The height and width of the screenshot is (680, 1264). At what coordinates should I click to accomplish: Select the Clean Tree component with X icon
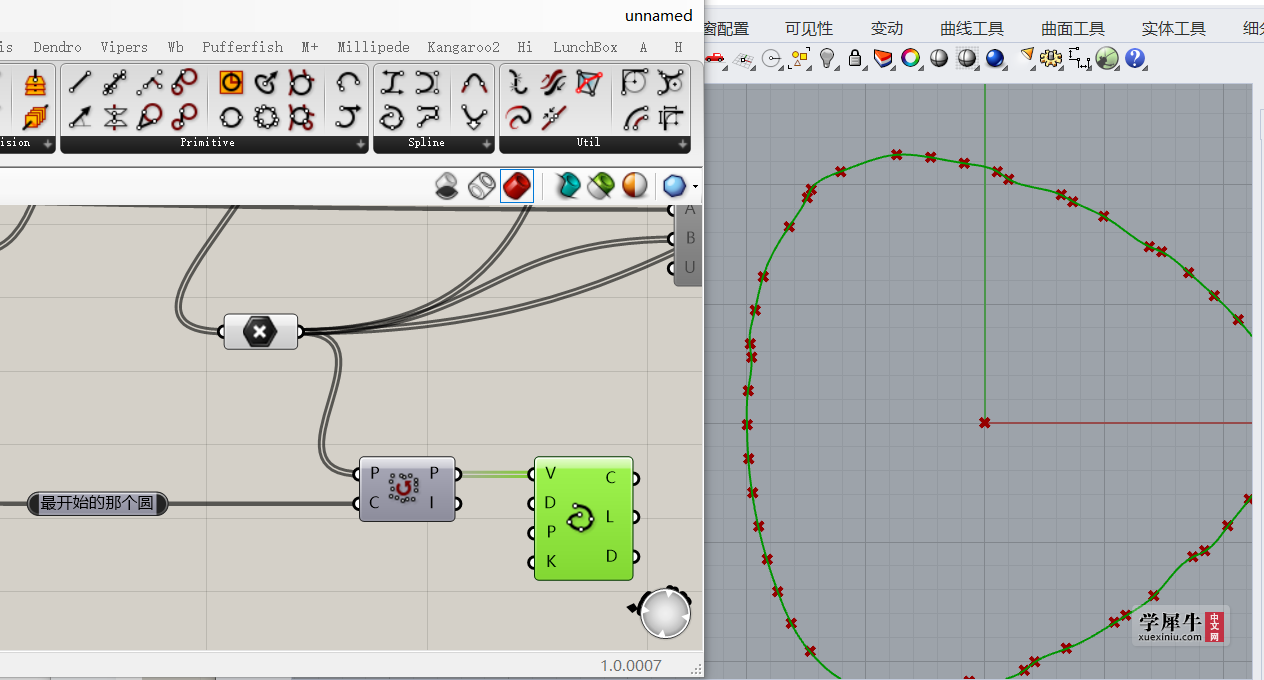(260, 331)
